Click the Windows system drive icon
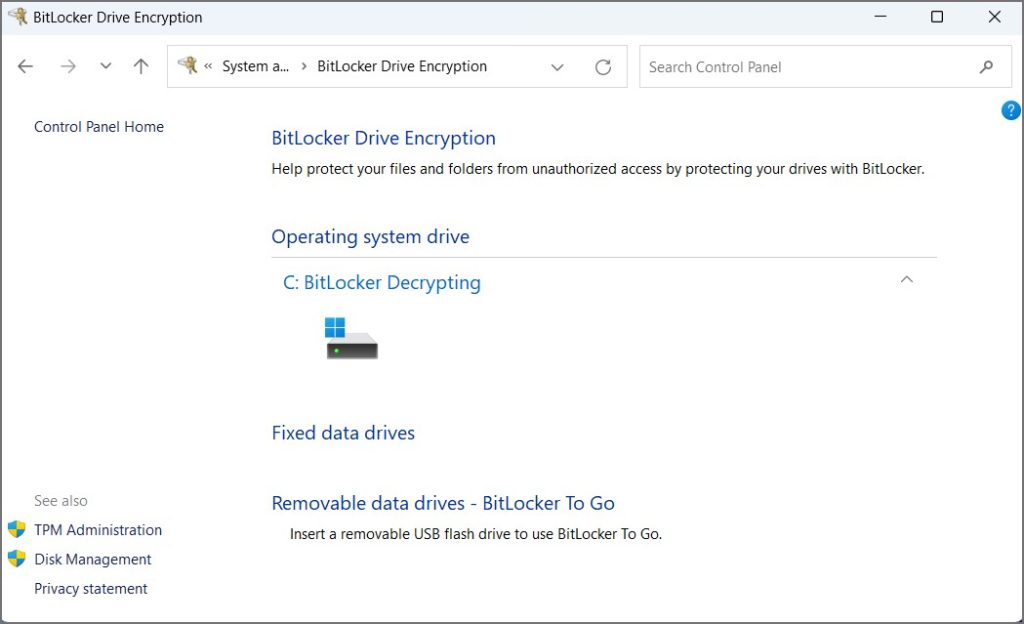The width and height of the screenshot is (1024, 624). 351,338
